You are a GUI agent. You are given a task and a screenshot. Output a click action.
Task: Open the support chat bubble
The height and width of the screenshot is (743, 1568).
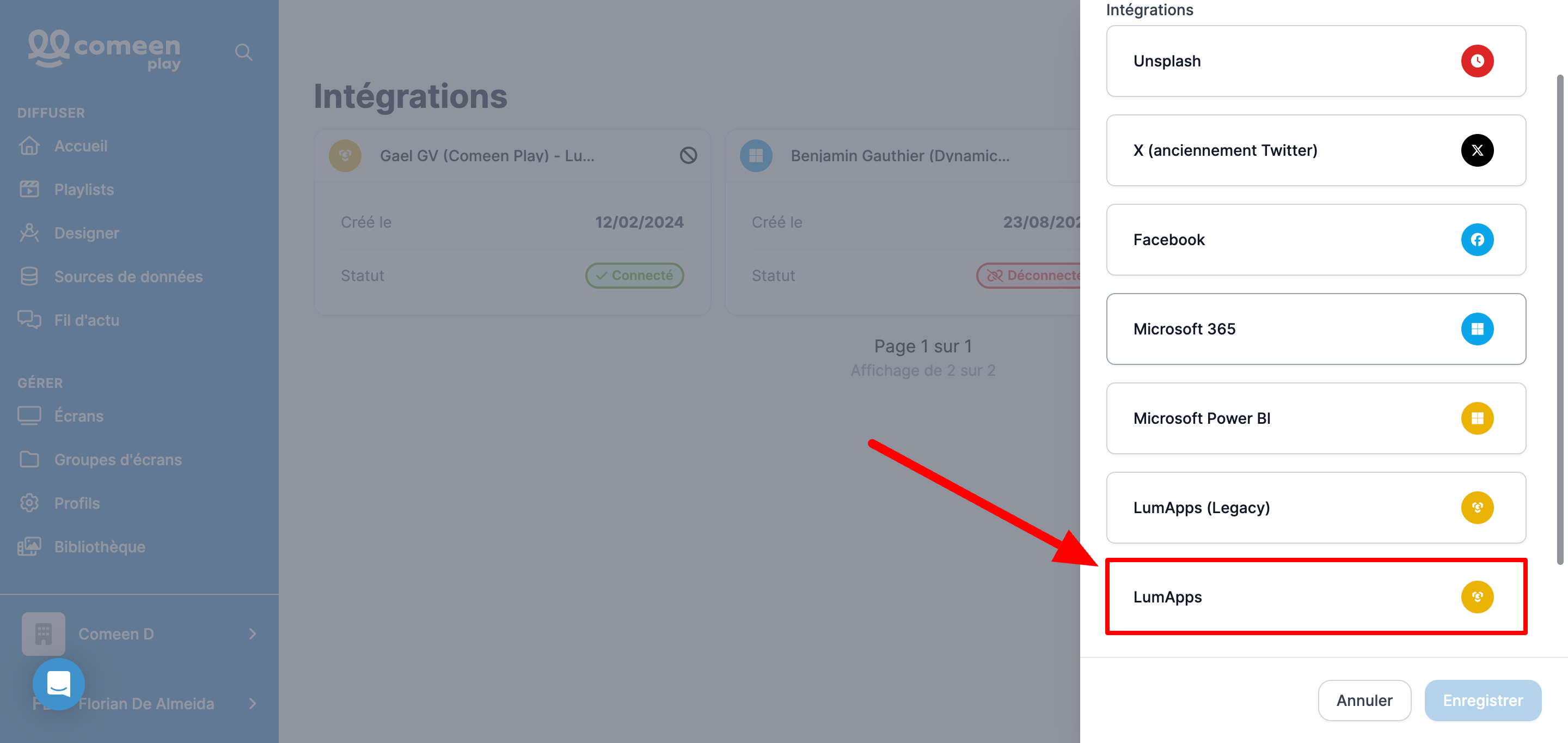58,684
